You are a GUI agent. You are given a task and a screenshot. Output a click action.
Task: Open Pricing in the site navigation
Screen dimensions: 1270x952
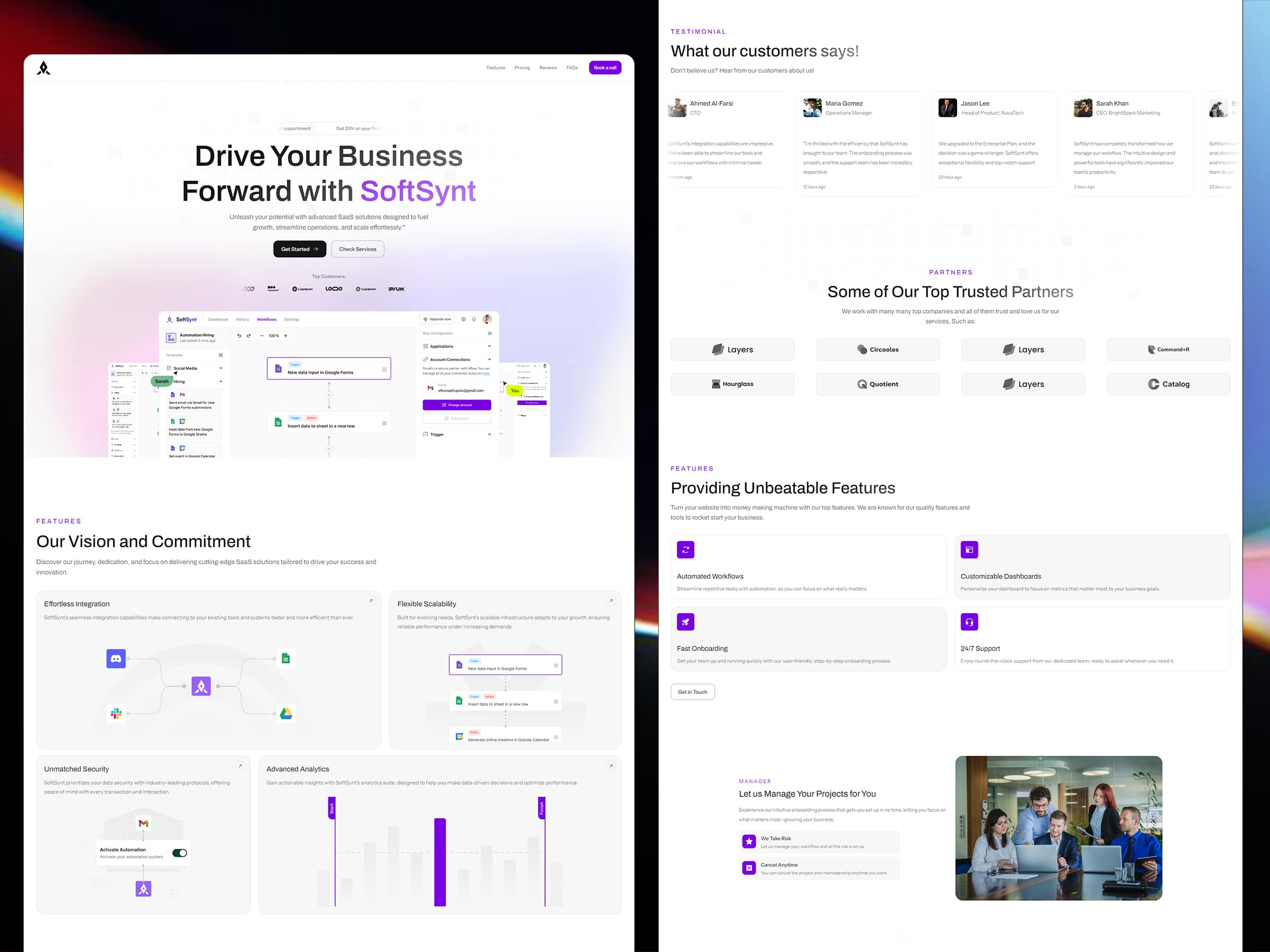pos(522,68)
